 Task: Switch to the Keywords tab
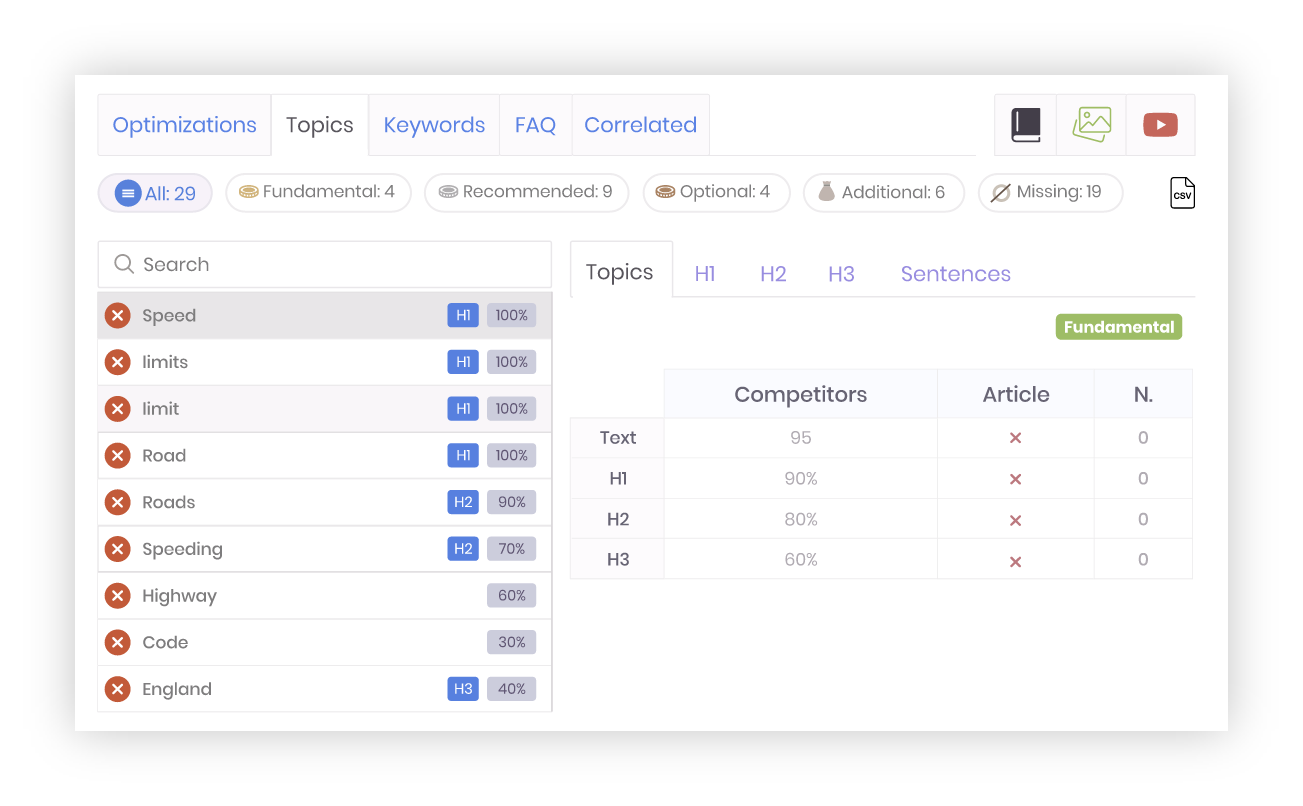click(434, 124)
